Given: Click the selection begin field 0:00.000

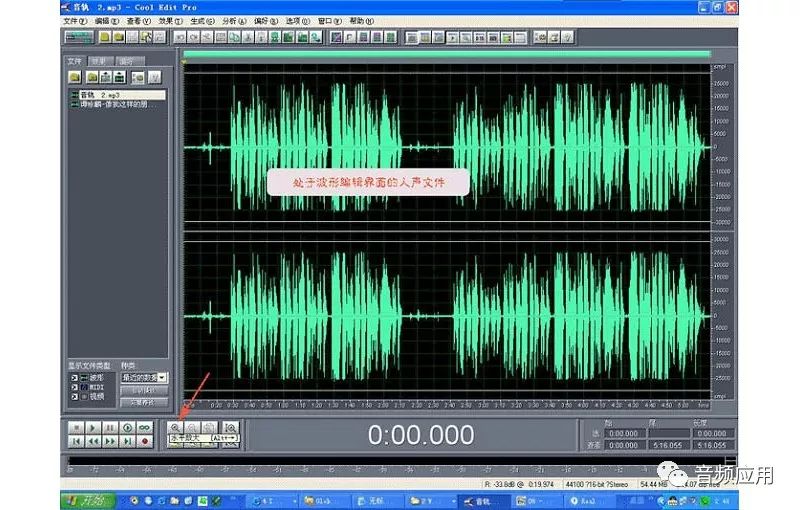Looking at the screenshot, I should 624,434.
